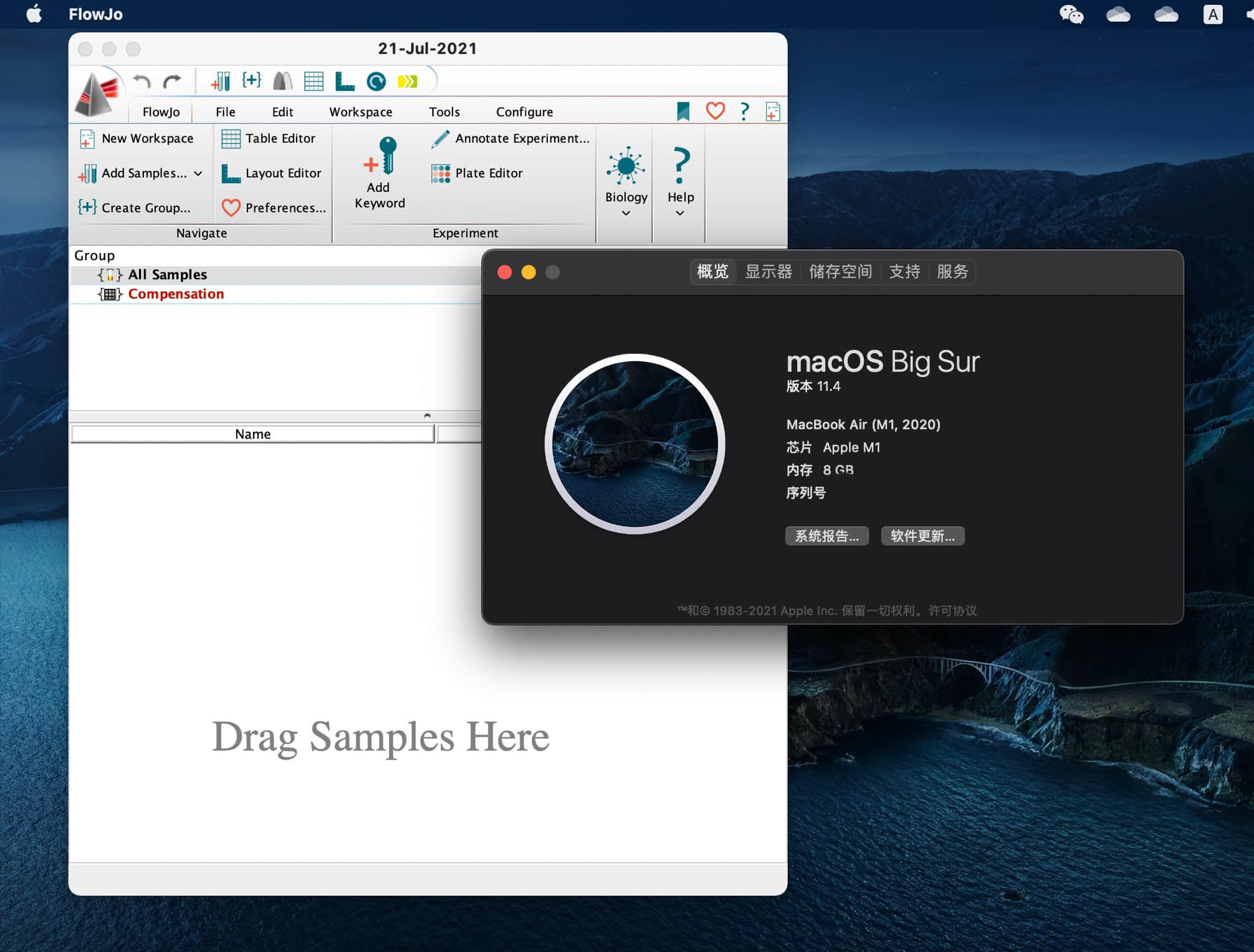
Task: Select the Compensation group
Action: [176, 294]
